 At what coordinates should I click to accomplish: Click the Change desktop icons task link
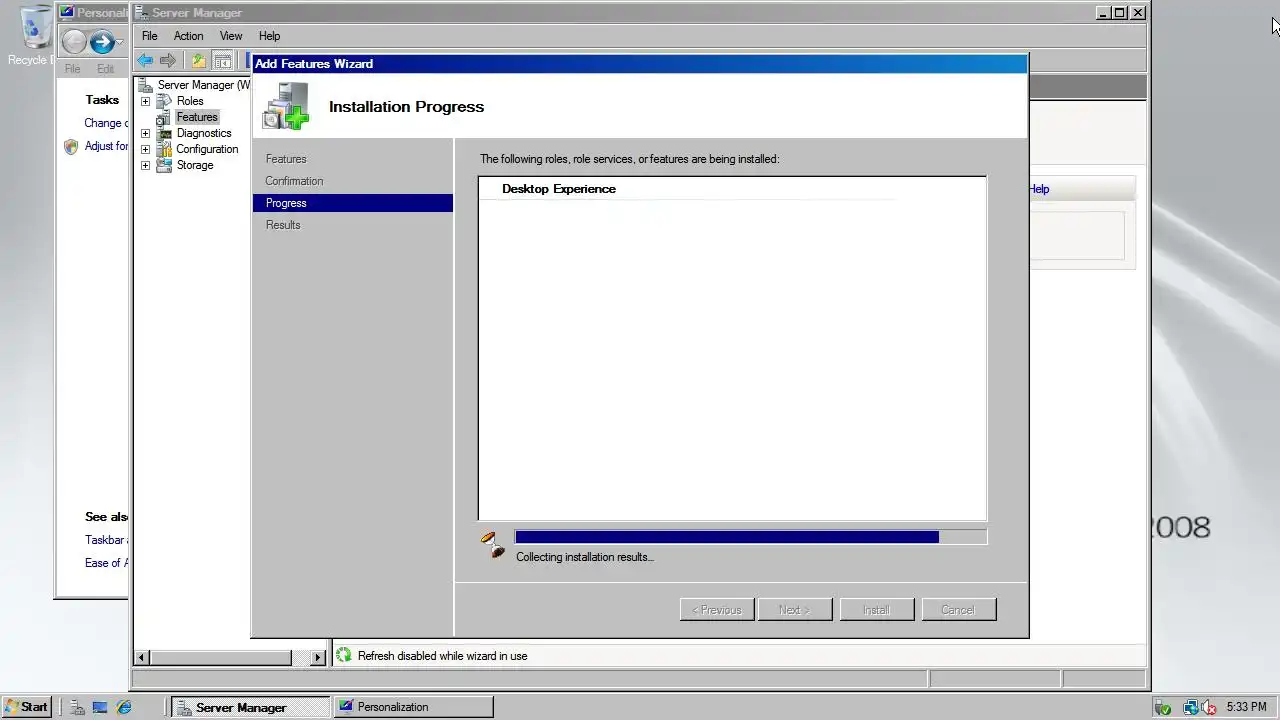click(x=106, y=123)
